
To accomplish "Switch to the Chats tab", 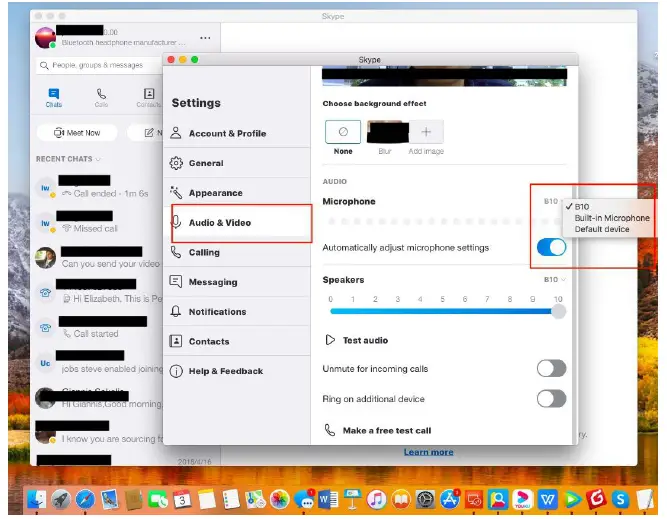I will 54,97.
